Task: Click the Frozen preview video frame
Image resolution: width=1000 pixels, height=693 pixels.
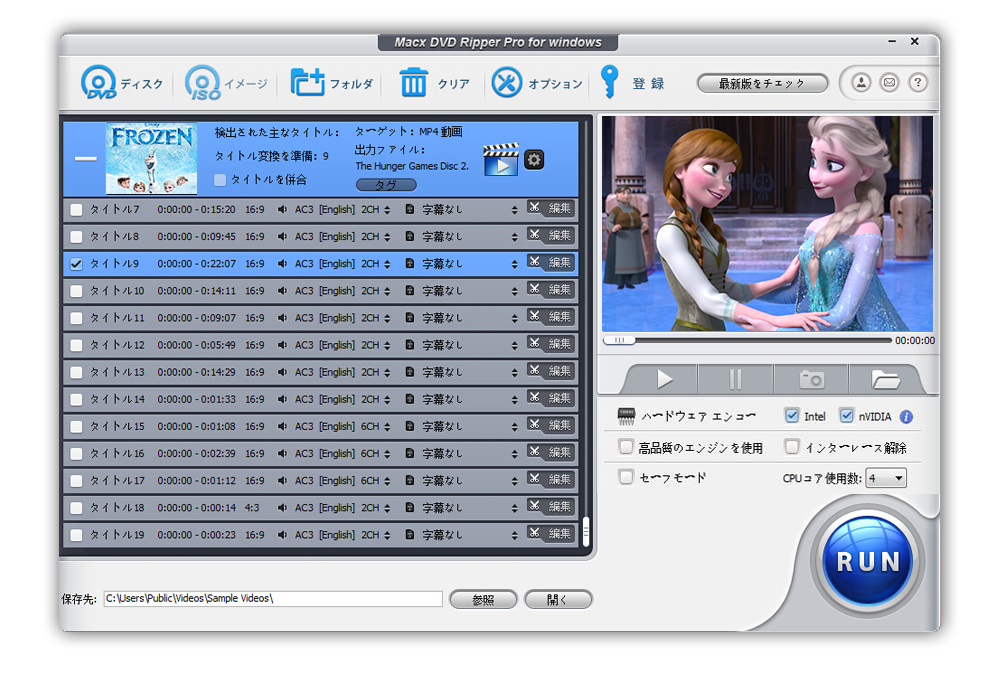Action: pyautogui.click(x=767, y=223)
